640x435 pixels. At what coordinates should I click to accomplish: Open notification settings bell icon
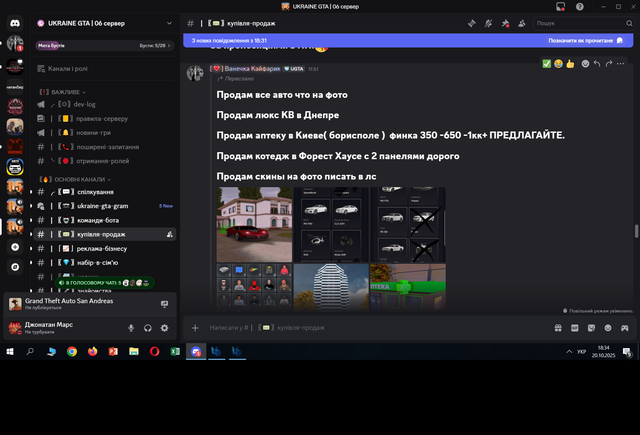click(489, 23)
